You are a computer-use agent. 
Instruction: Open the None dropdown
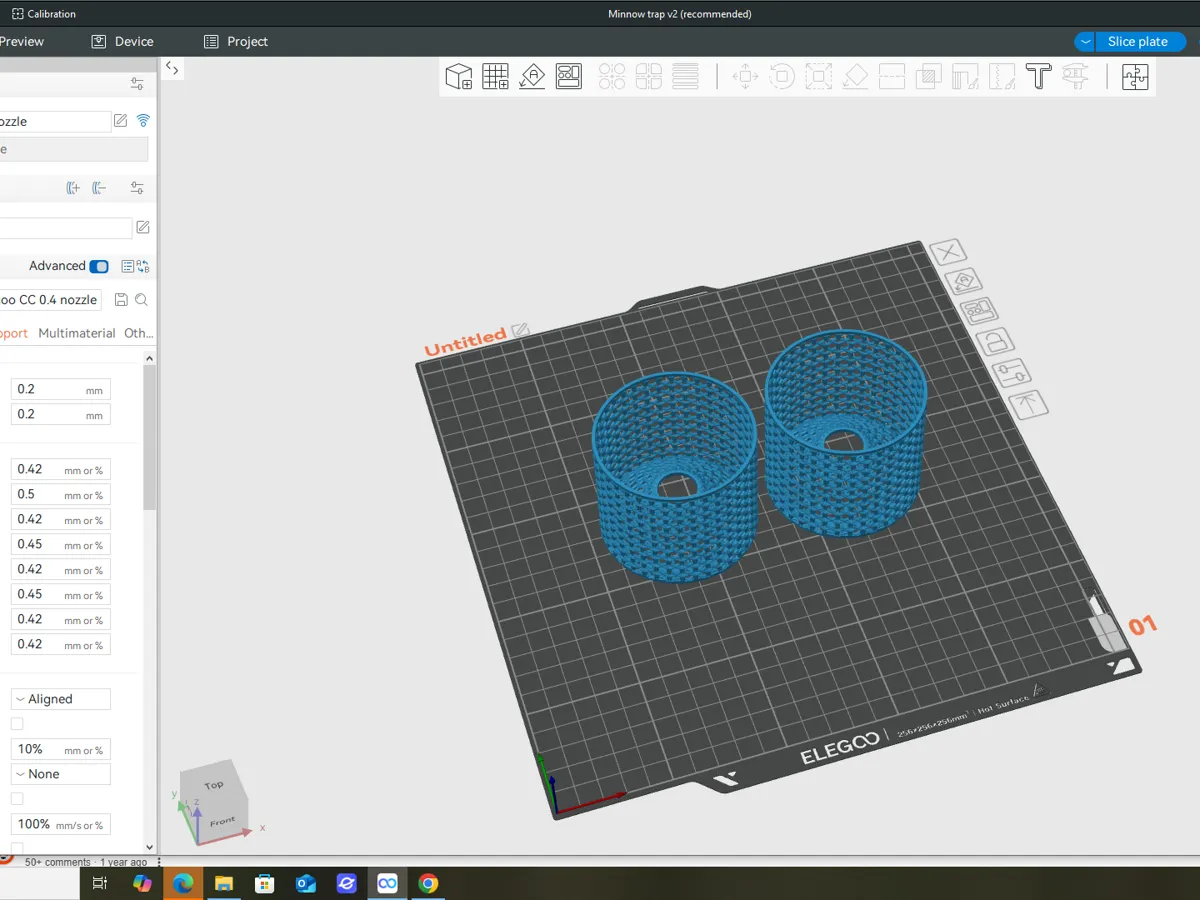(x=61, y=774)
